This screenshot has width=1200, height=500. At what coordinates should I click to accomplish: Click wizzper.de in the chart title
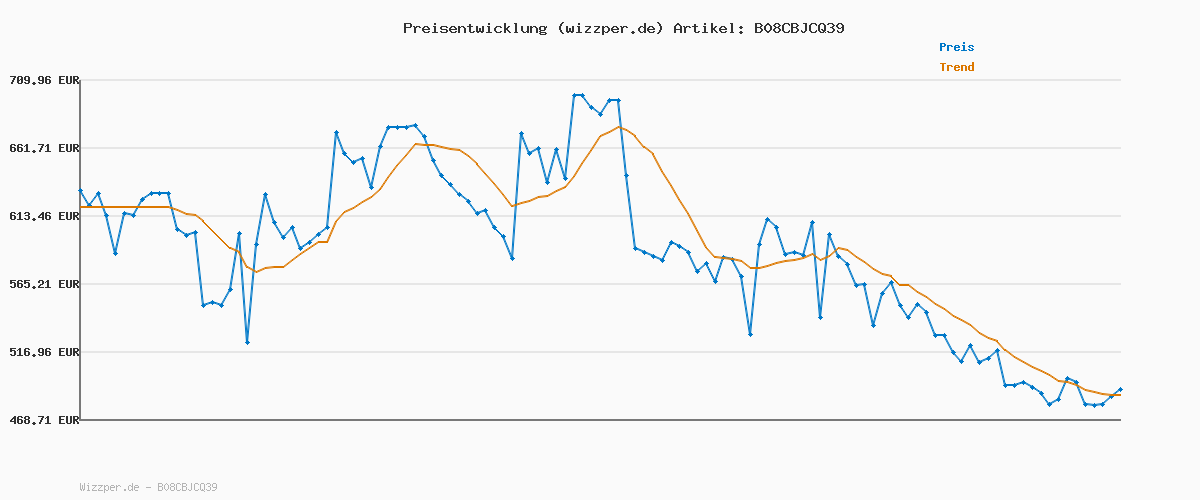point(610,28)
